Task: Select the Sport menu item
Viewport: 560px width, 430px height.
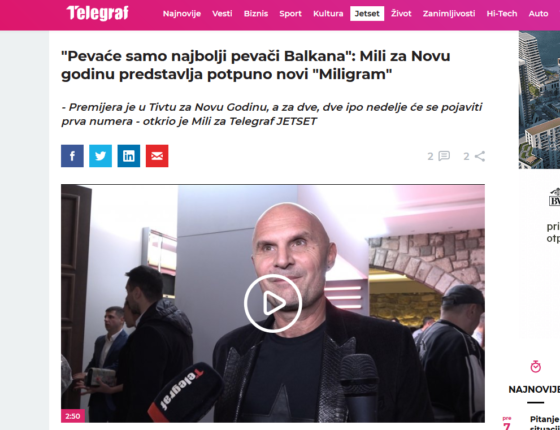Action: (x=290, y=14)
